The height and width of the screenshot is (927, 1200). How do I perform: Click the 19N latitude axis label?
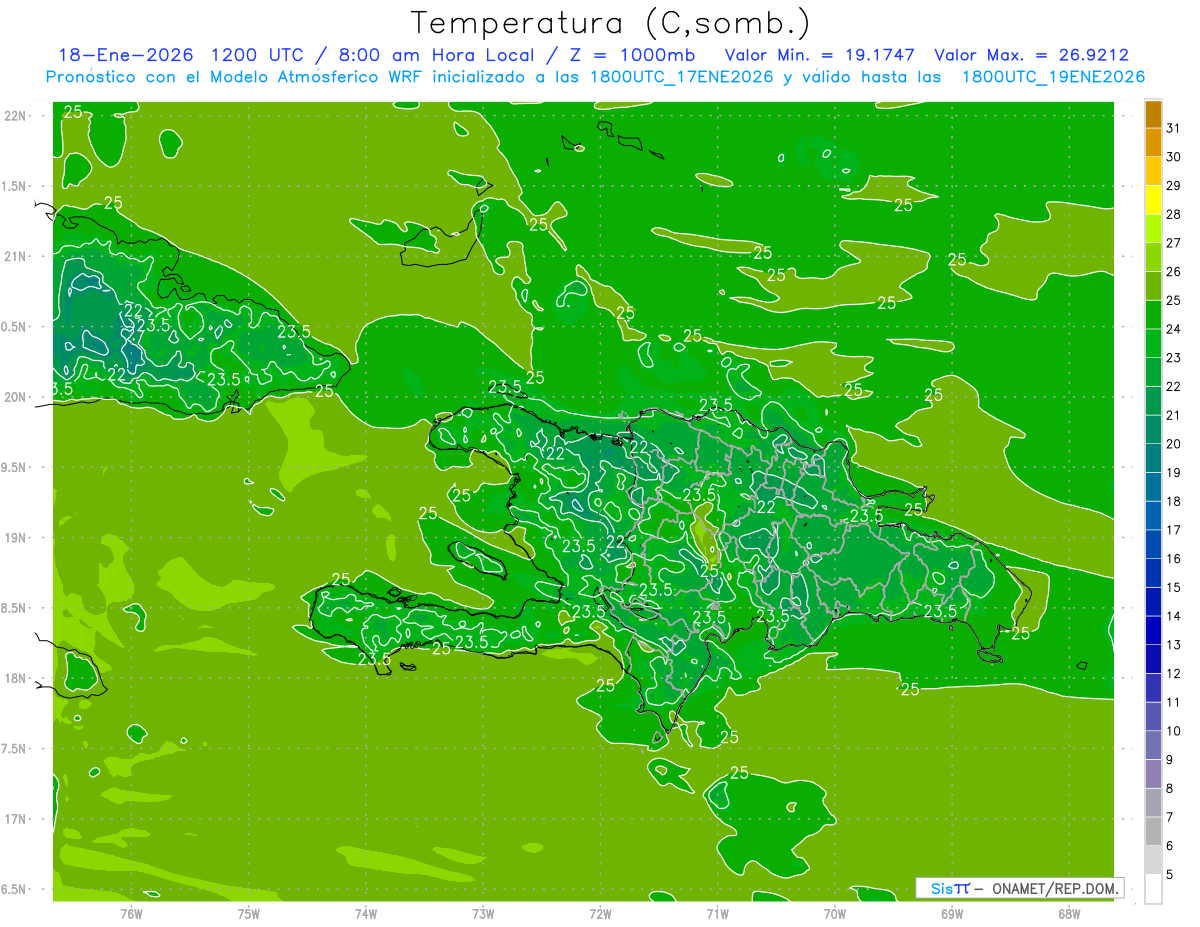15,538
